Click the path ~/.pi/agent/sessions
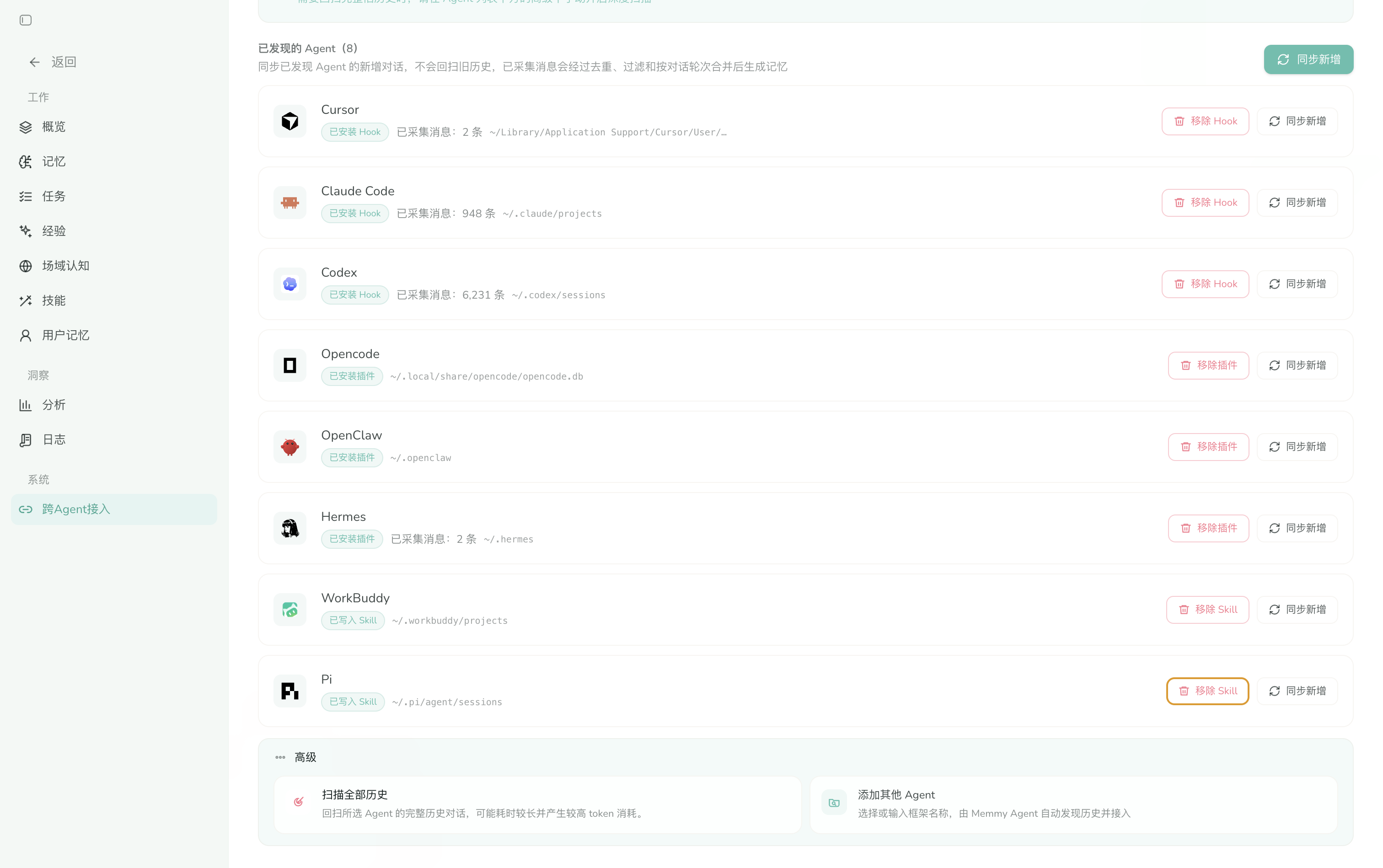This screenshot has height=868, width=1383. click(447, 702)
